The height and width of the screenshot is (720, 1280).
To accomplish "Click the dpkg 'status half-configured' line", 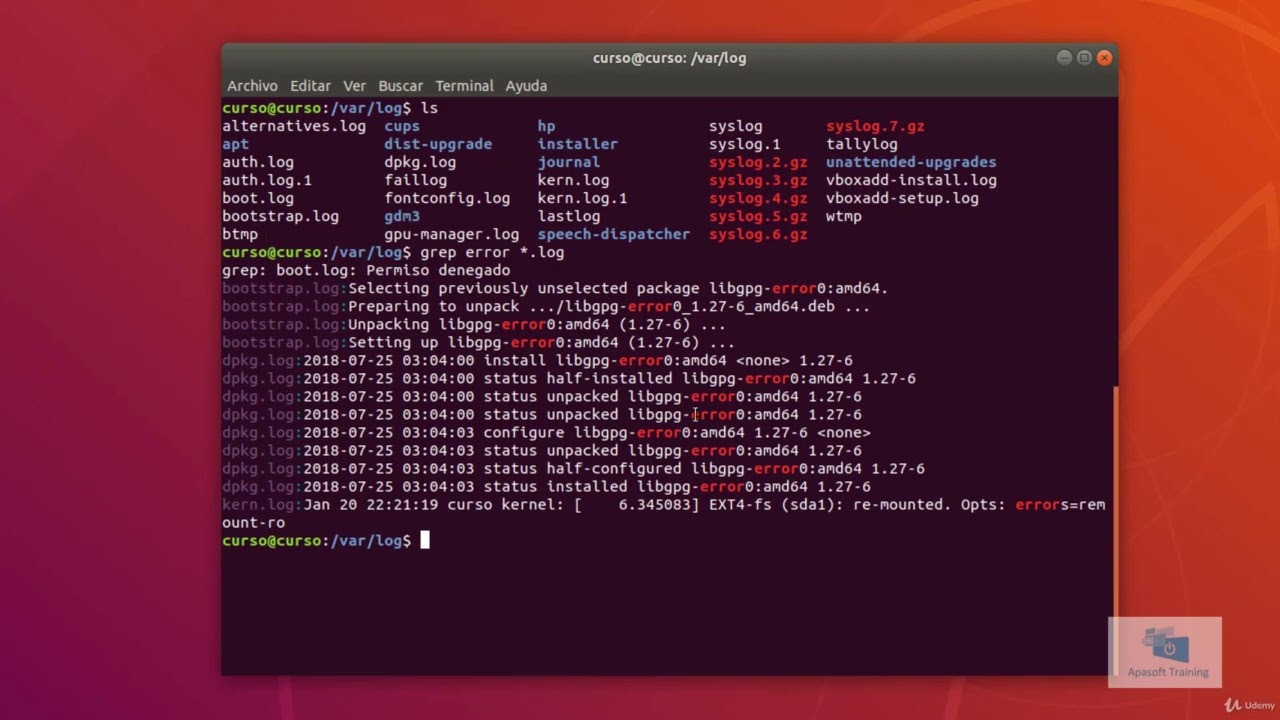I will coord(573,468).
